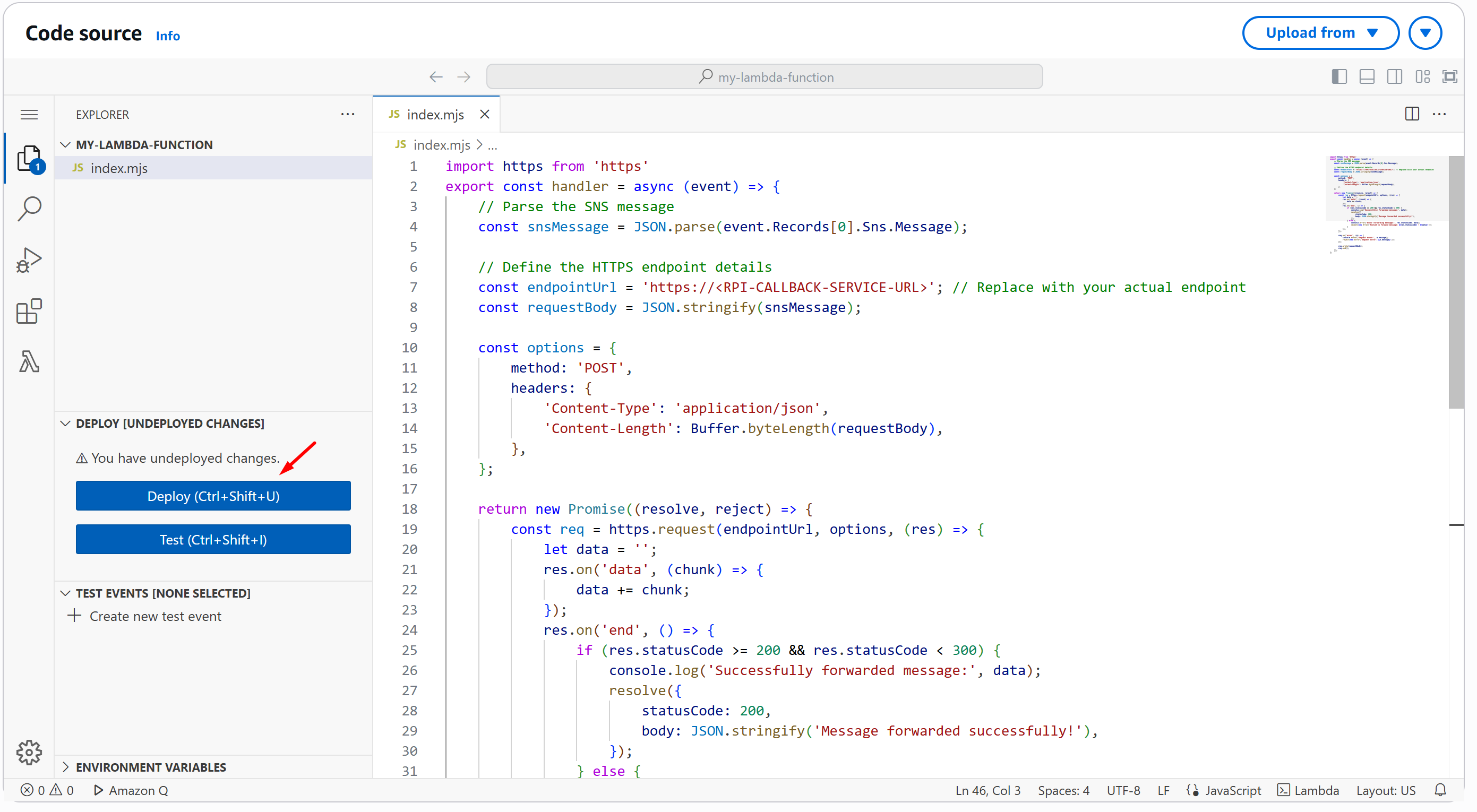Toggle the bottom panel layout

click(x=1367, y=77)
